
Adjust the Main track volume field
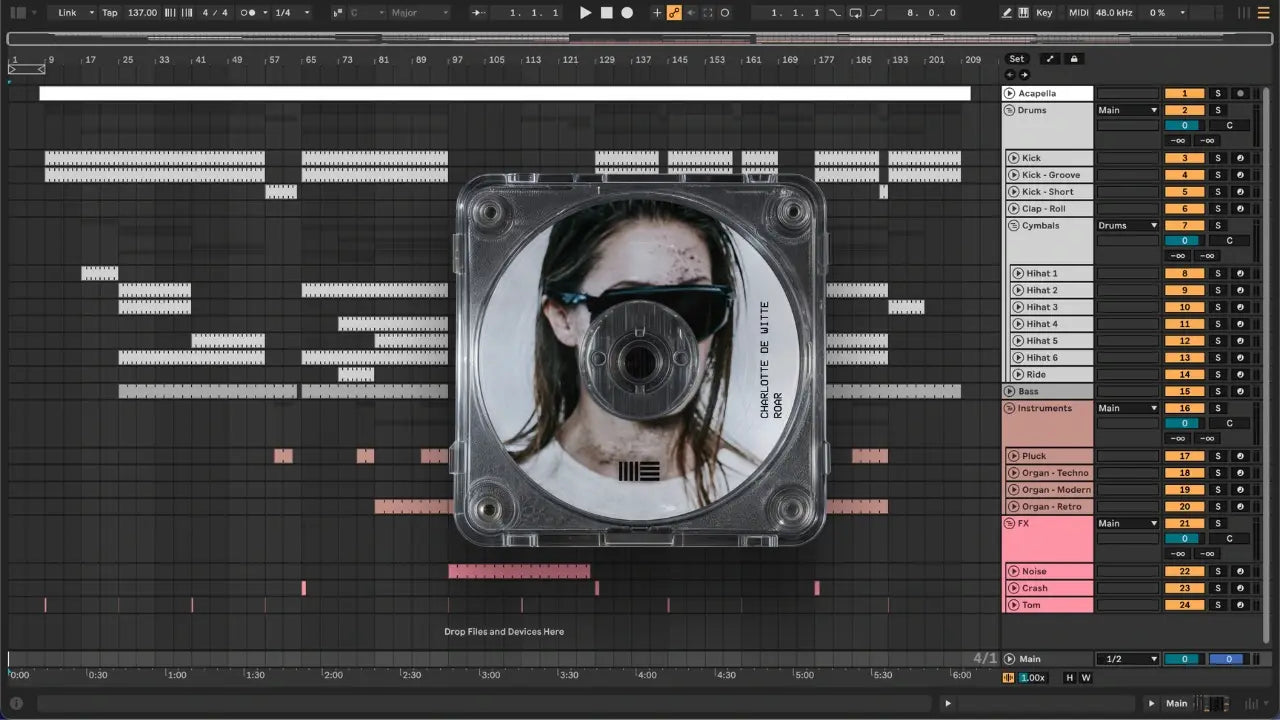tap(1184, 659)
